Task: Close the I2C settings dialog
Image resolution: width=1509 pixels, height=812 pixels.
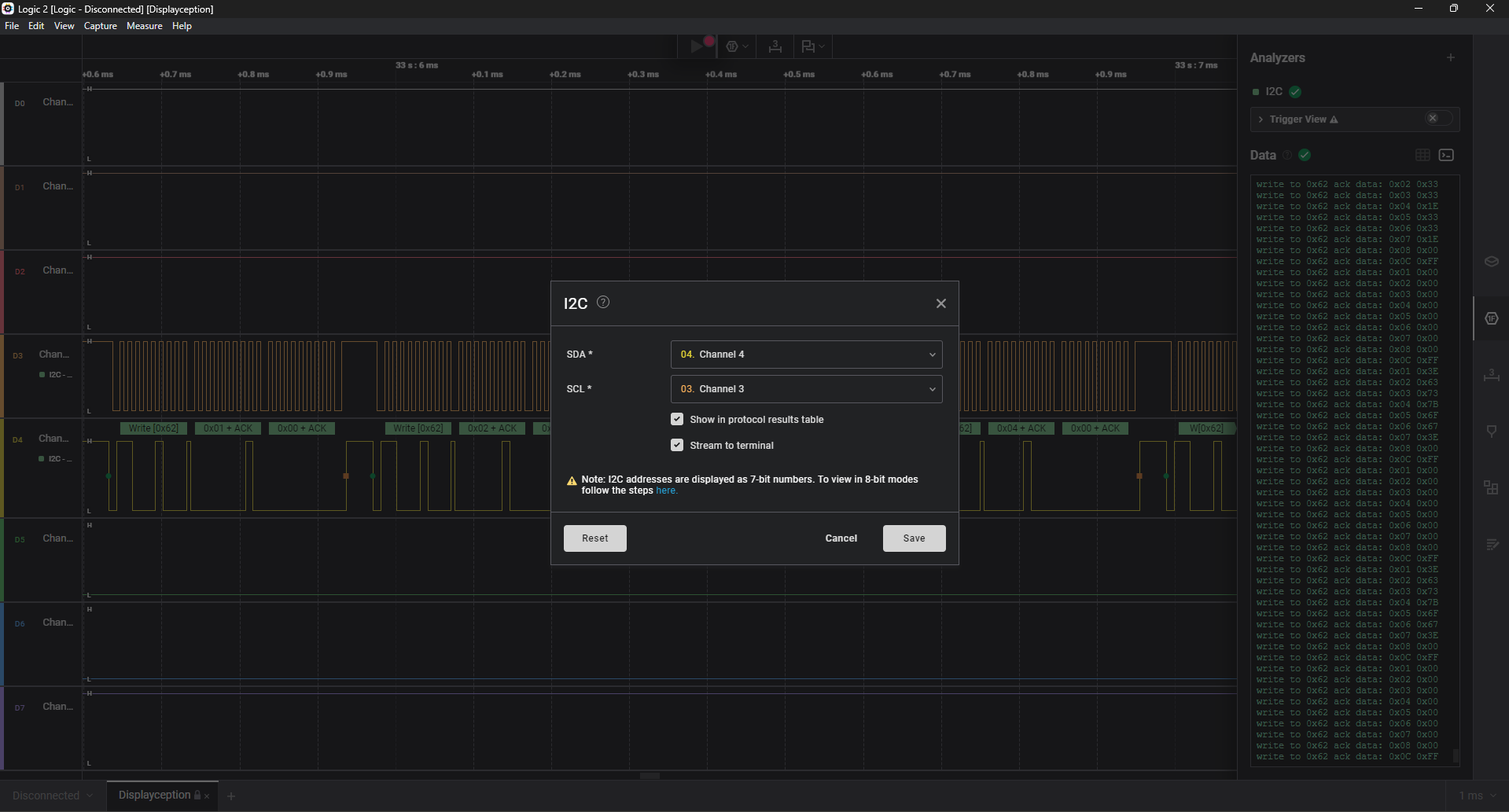Action: 940,303
